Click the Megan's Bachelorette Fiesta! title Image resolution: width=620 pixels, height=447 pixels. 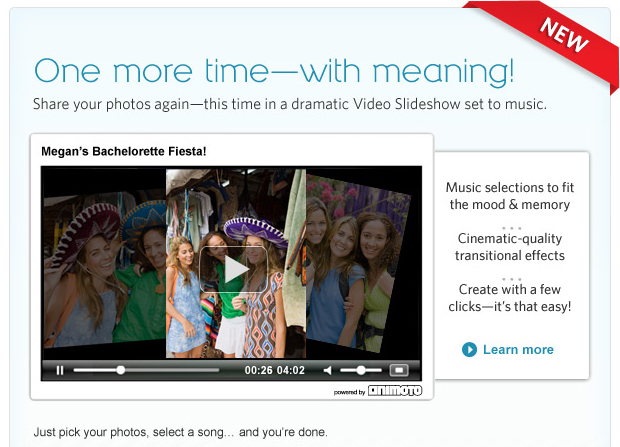point(124,152)
